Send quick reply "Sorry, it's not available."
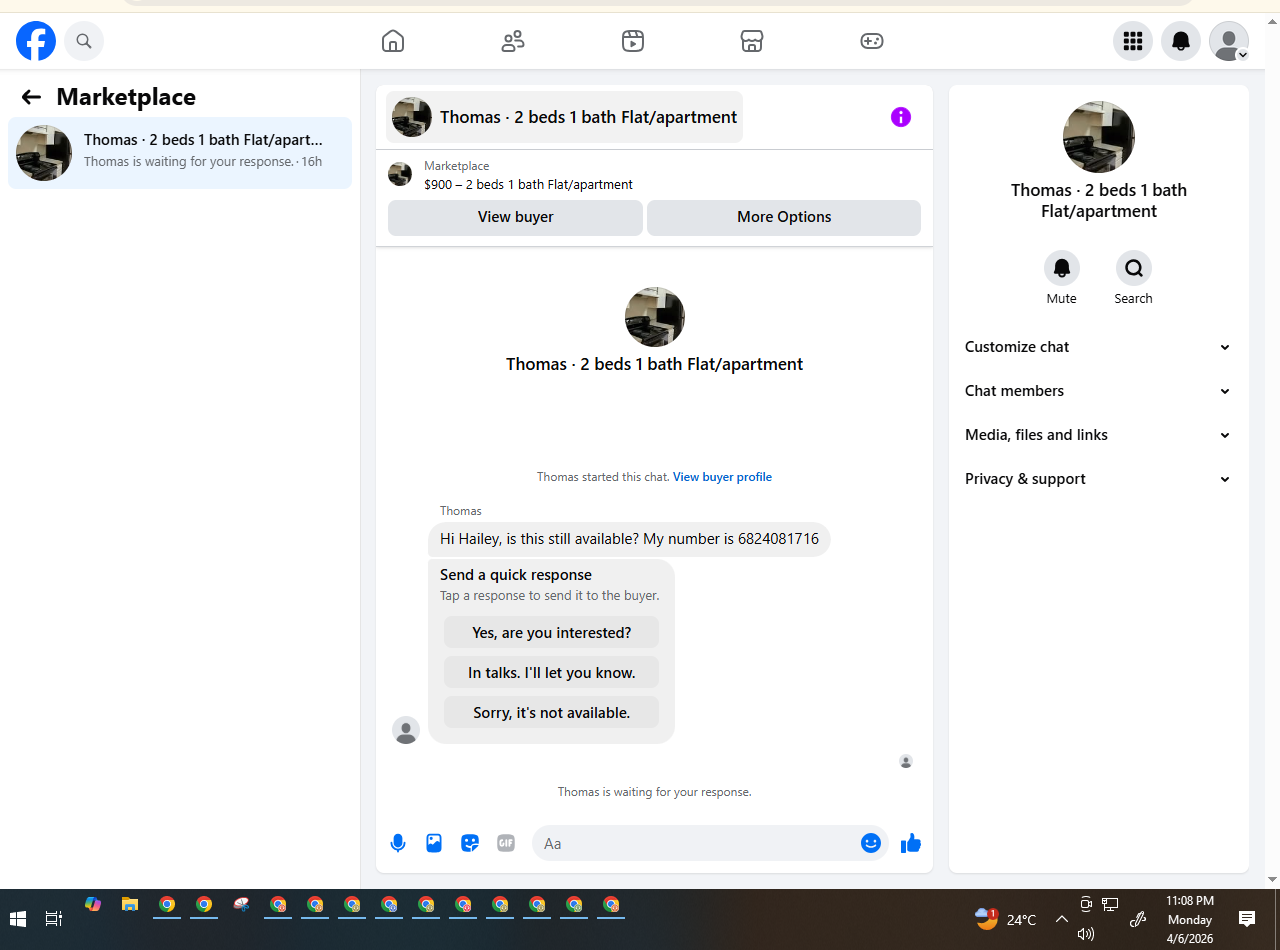The width and height of the screenshot is (1280, 950). [x=551, y=713]
